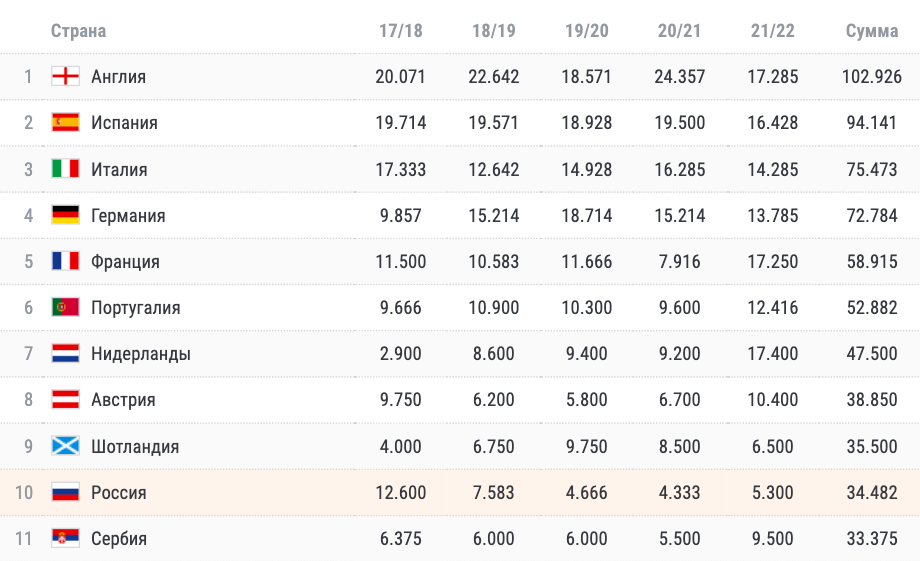
Task: Click the France flag icon
Action: [x=65, y=261]
